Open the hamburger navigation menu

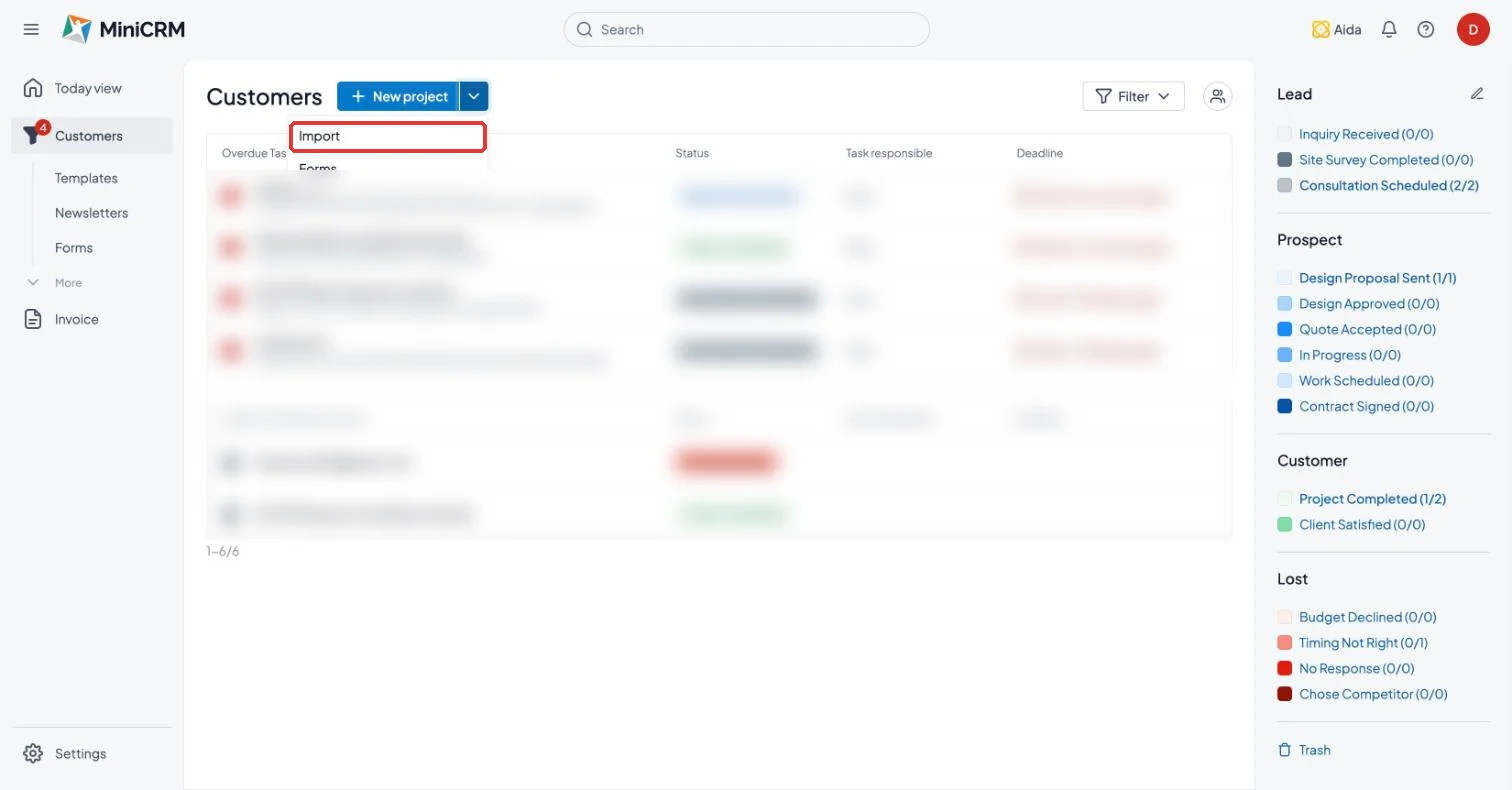pos(31,30)
